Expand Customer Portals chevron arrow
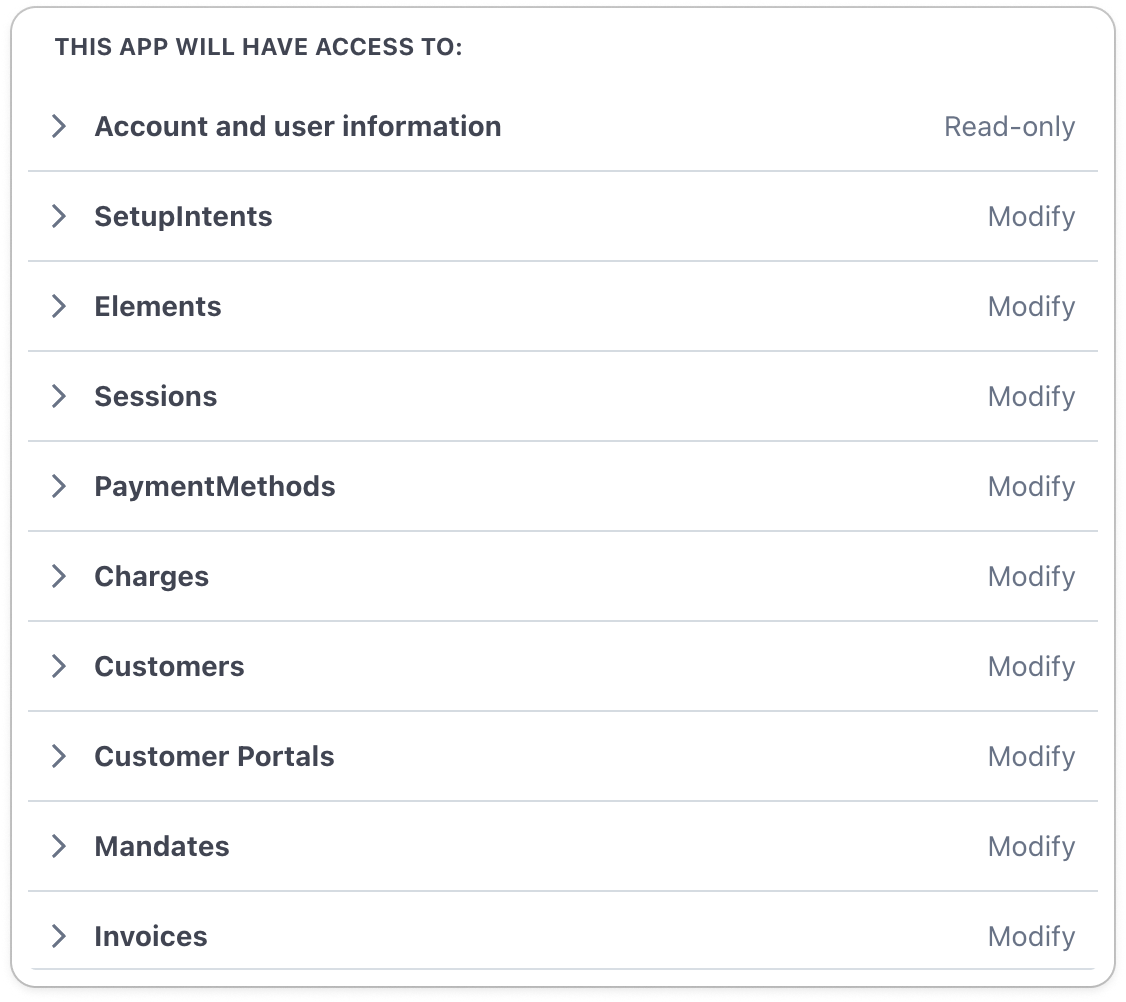Screen dimensions: 1126x1002 click(60, 756)
